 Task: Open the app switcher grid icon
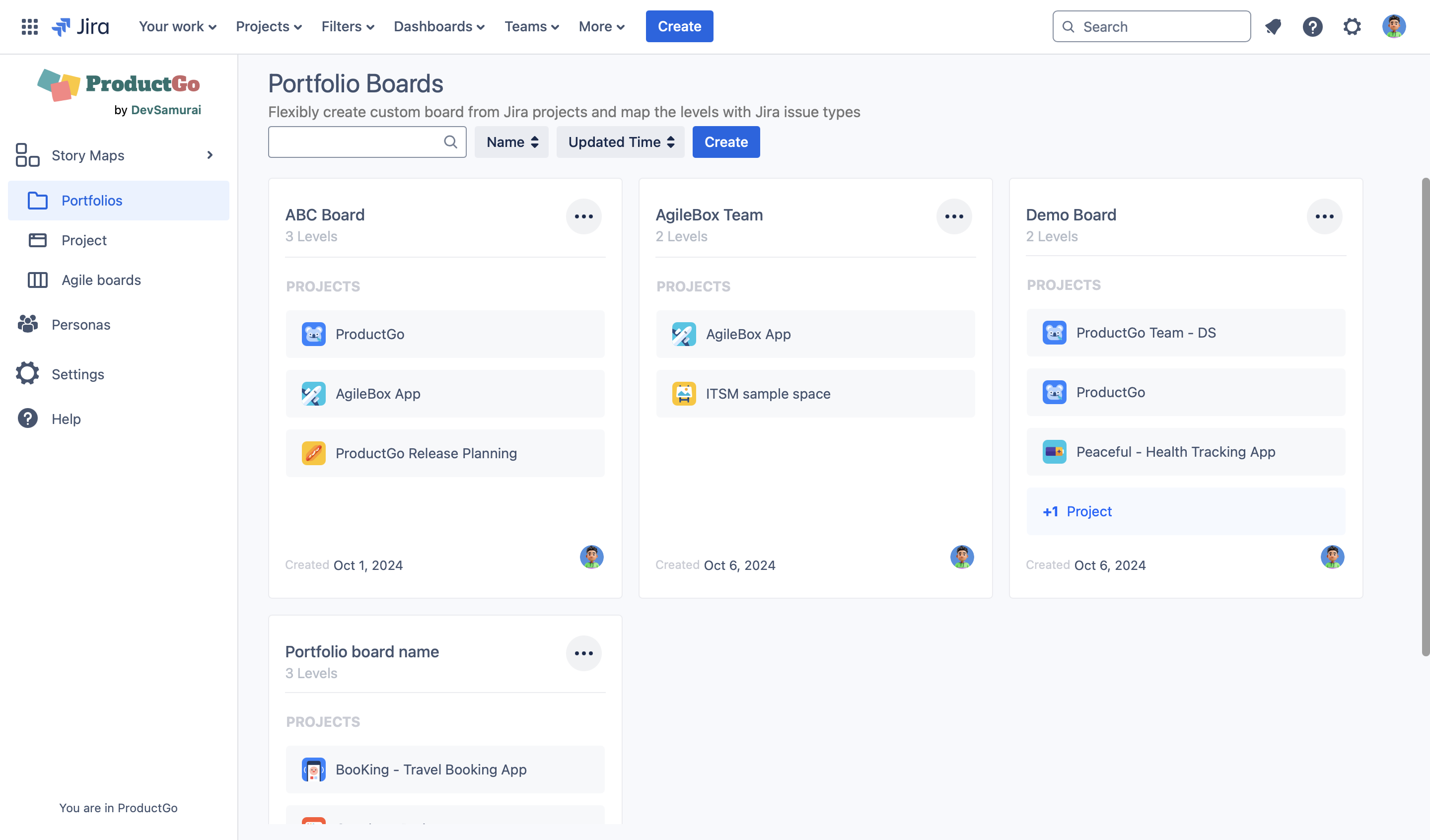pyautogui.click(x=29, y=27)
